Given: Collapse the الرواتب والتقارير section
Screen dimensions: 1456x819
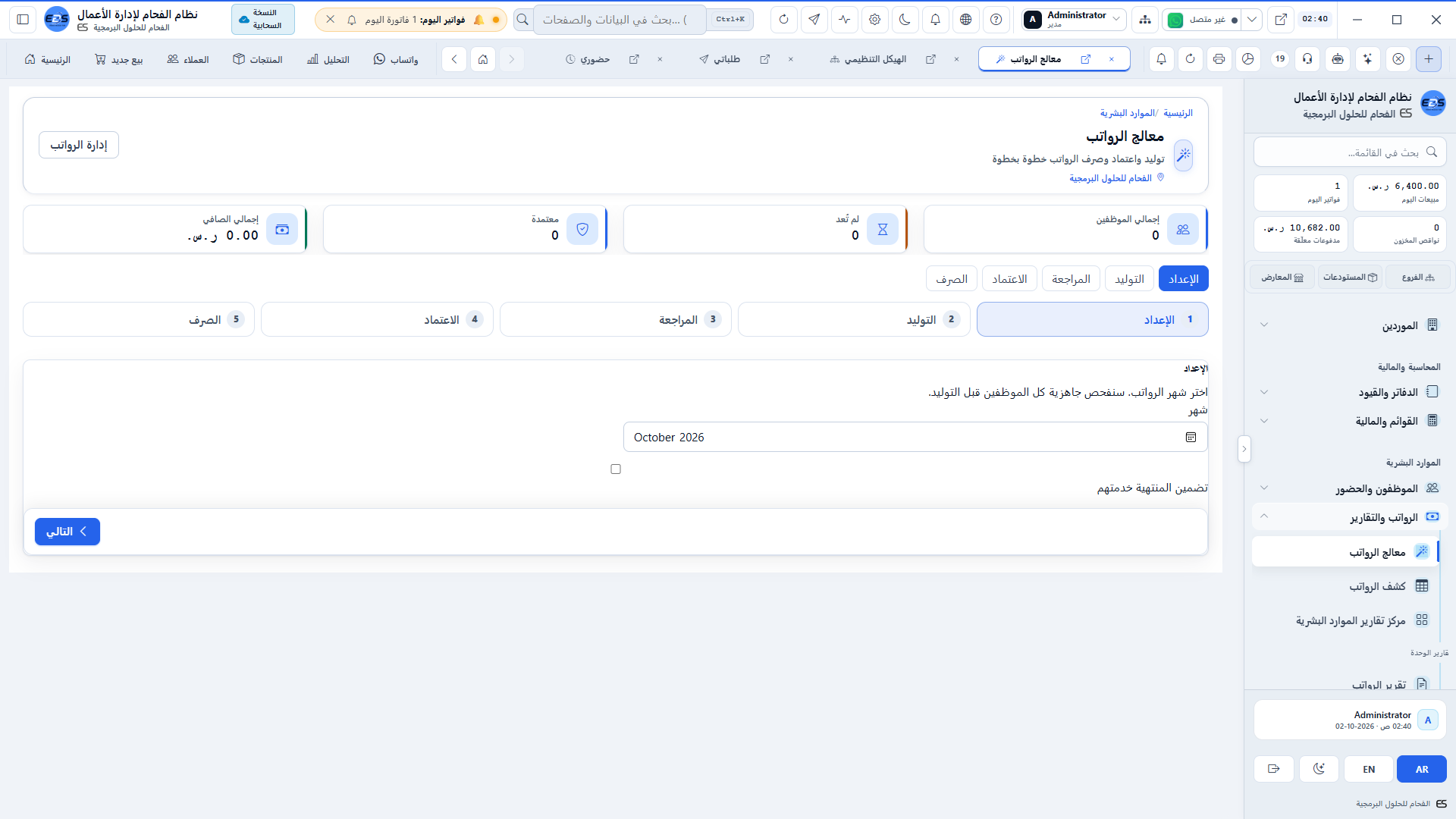Looking at the screenshot, I should click(1350, 517).
